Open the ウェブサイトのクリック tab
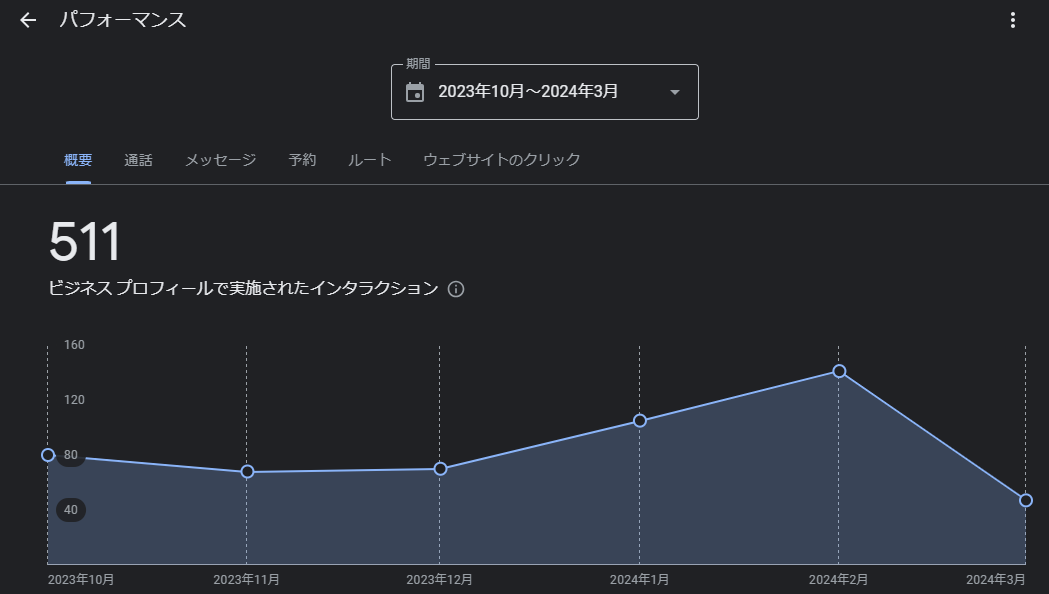This screenshot has width=1049, height=594. click(x=501, y=160)
